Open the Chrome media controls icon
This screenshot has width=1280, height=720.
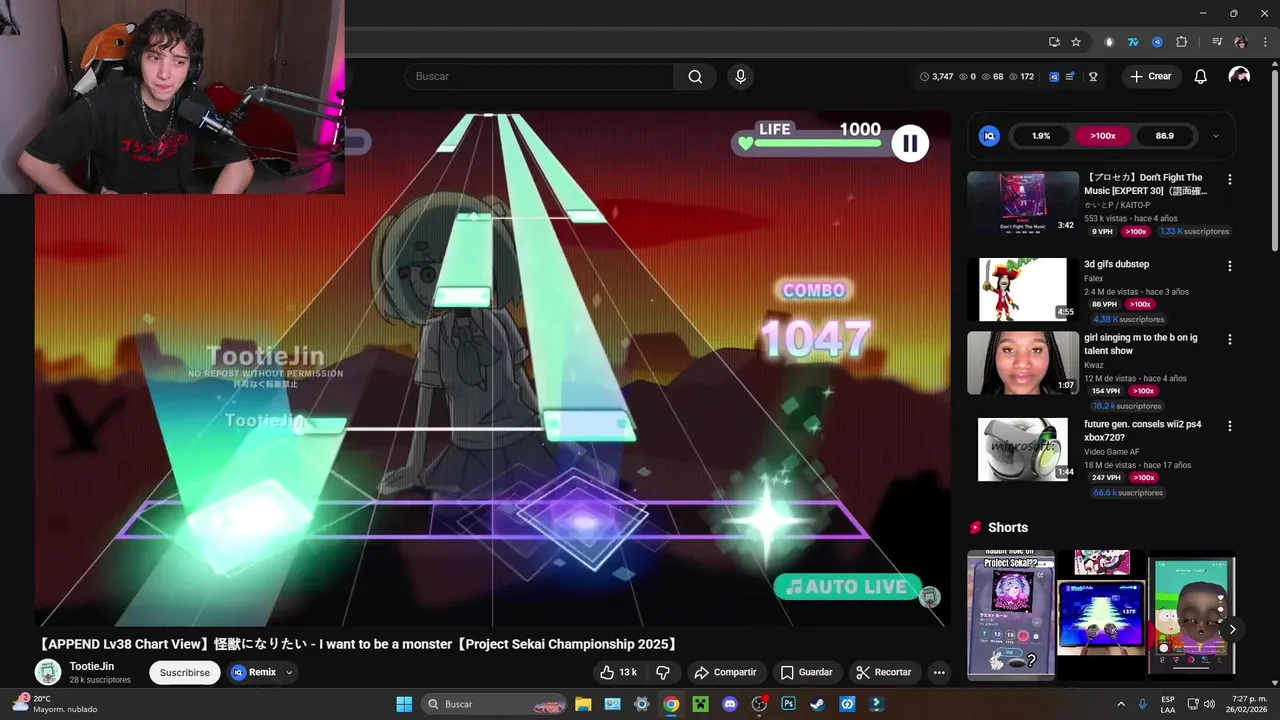click(x=1217, y=42)
